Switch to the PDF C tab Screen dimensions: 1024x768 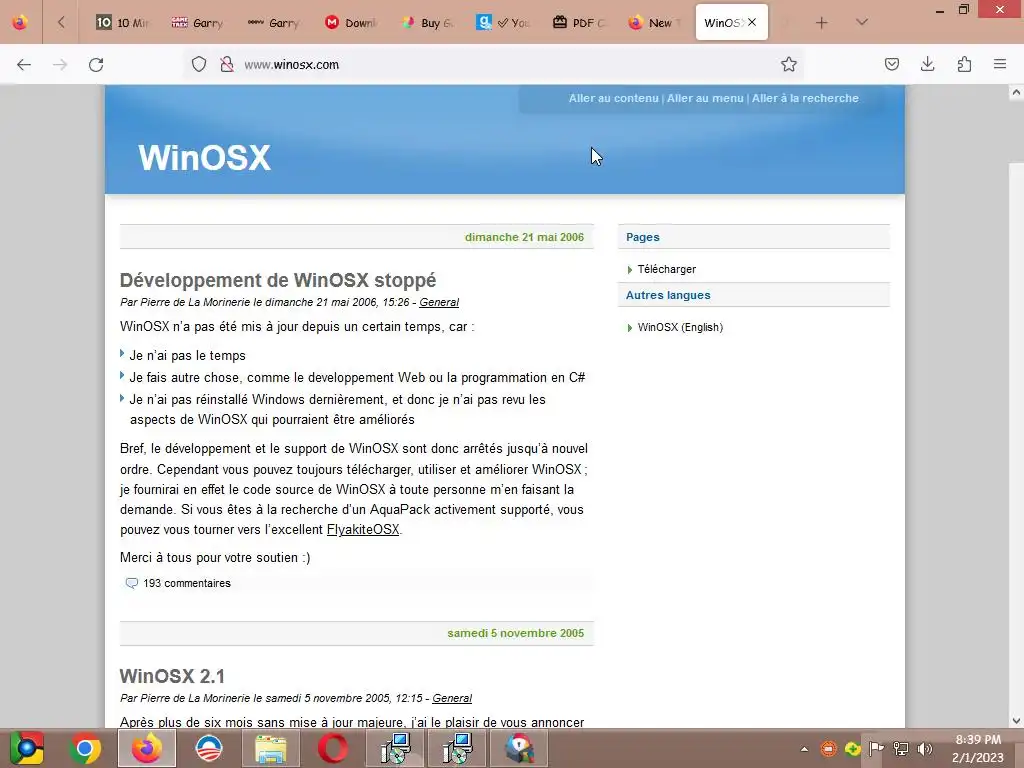pyautogui.click(x=579, y=23)
